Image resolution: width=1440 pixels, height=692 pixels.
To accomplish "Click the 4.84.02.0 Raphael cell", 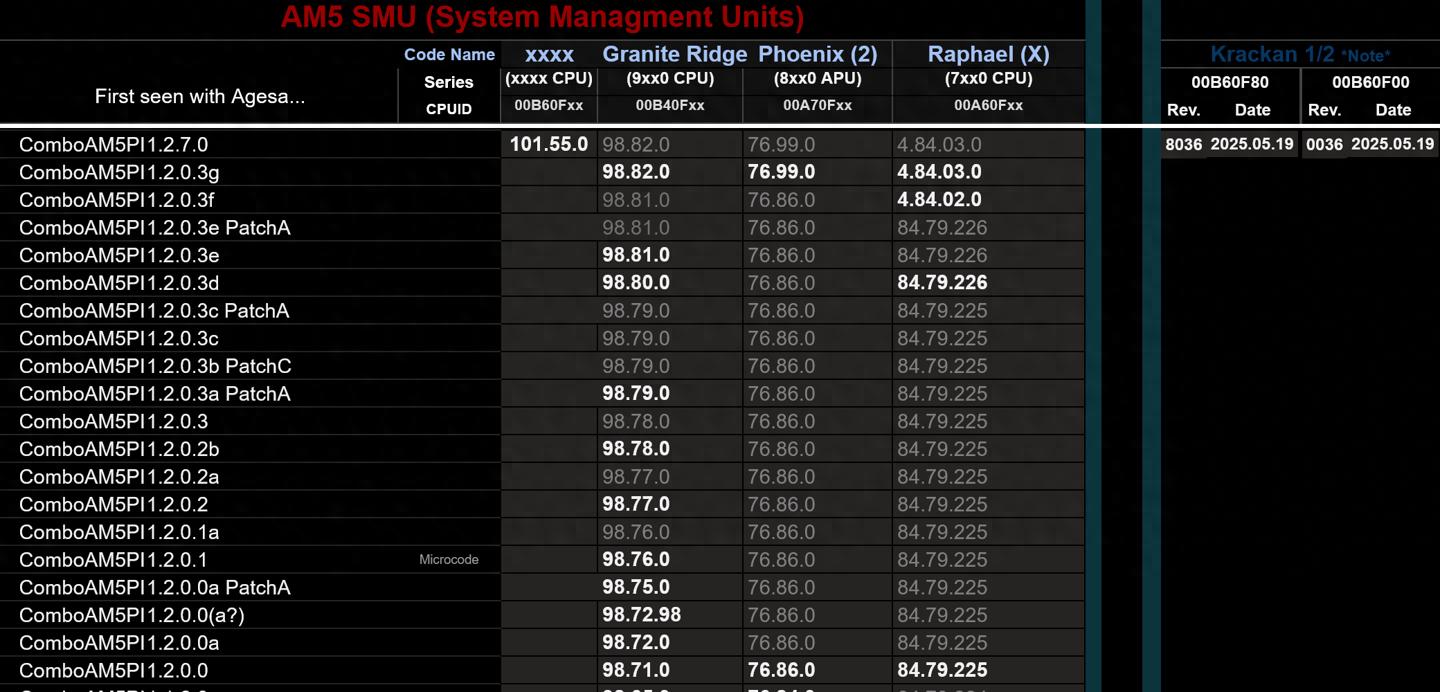I will click(x=939, y=200).
